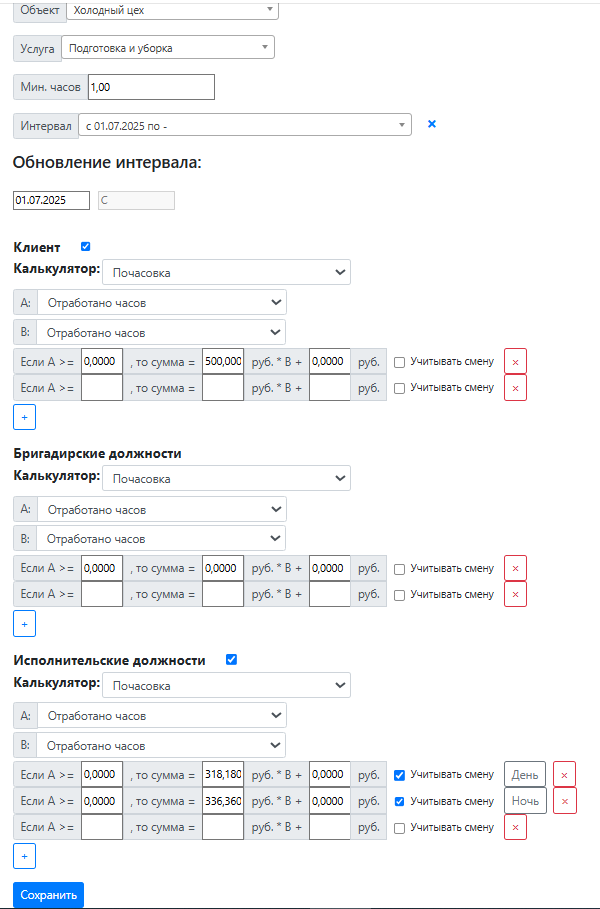Screen dimensions: 600x909
Task: Add a condition row to Клиент section
Action: pos(24,416)
